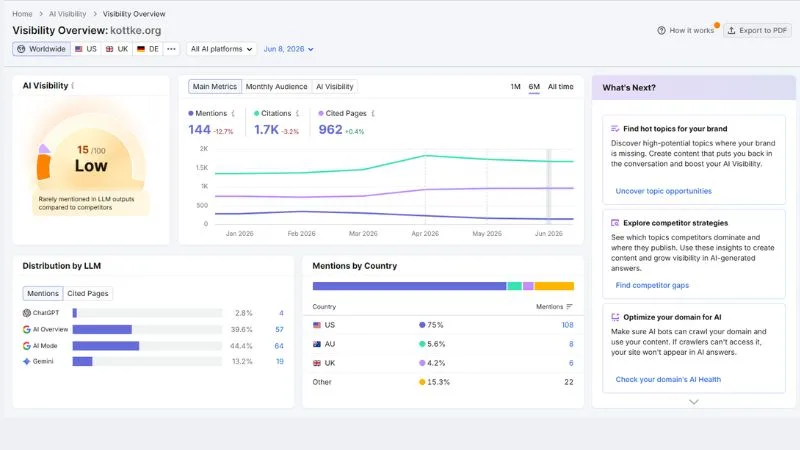Click UK mentions count 6
Viewport: 800px width, 450px height.
(x=571, y=363)
